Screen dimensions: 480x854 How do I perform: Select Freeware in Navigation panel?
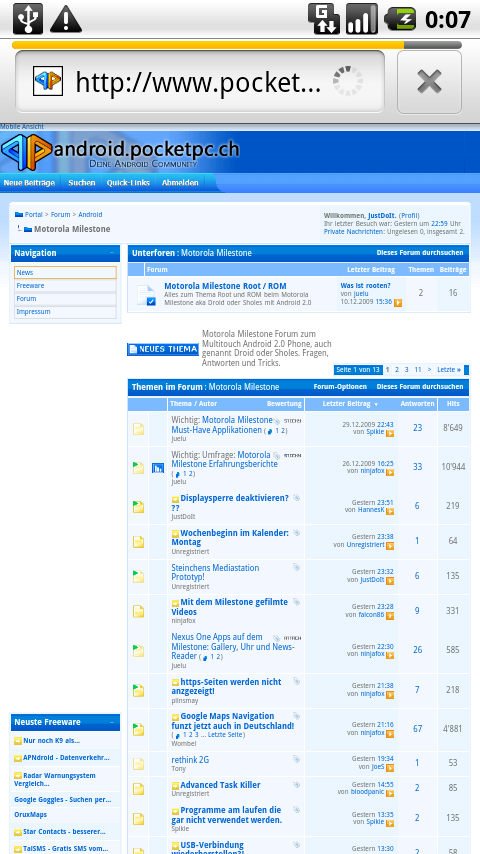pyautogui.click(x=65, y=285)
